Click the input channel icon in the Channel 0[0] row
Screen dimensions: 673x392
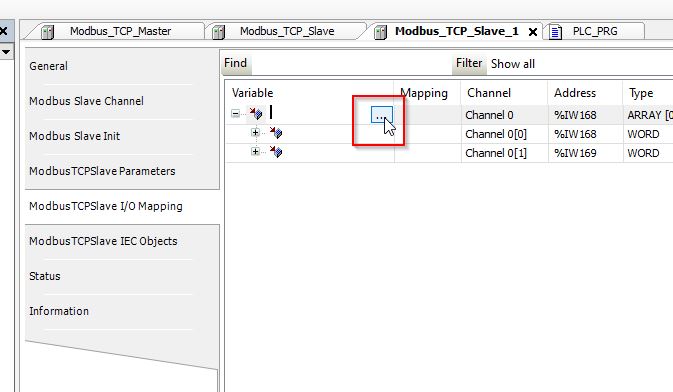(276, 133)
